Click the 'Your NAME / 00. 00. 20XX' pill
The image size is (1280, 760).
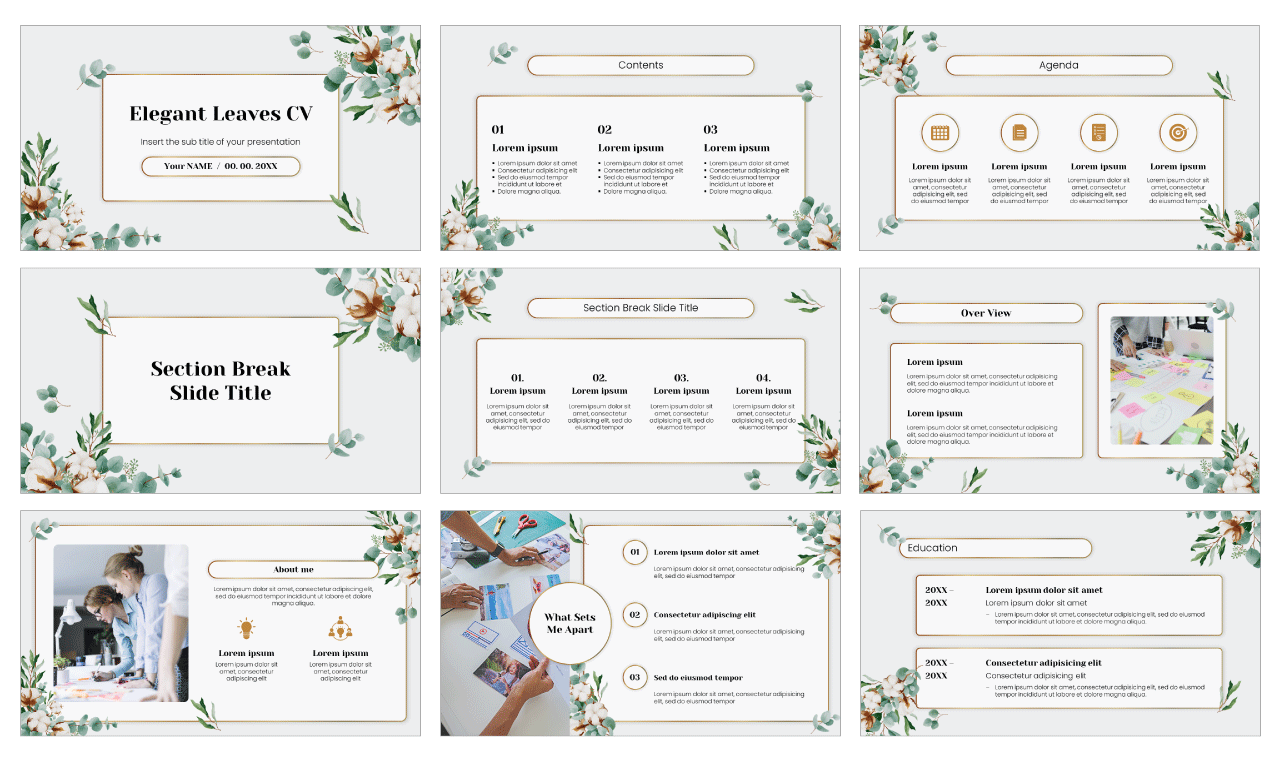coord(221,166)
